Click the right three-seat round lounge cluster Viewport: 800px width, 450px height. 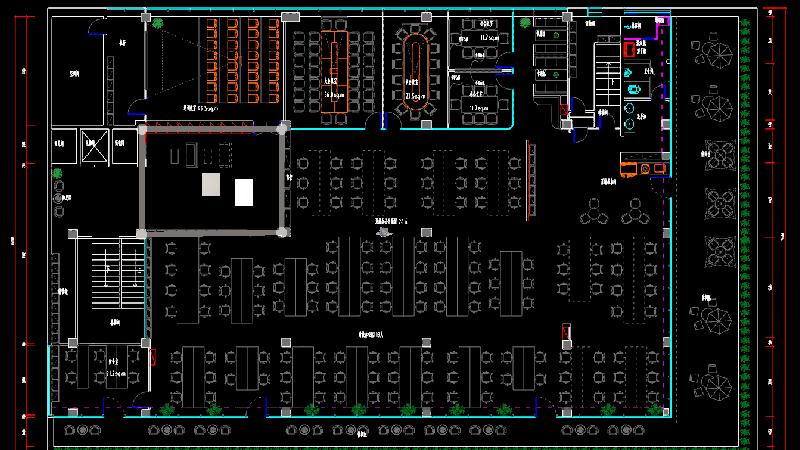point(636,212)
